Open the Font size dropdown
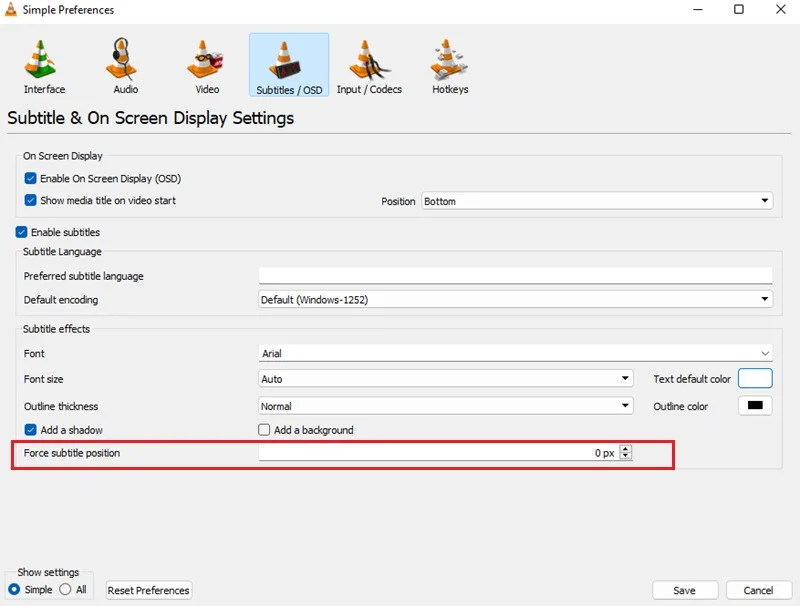The image size is (800, 606). click(x=445, y=378)
